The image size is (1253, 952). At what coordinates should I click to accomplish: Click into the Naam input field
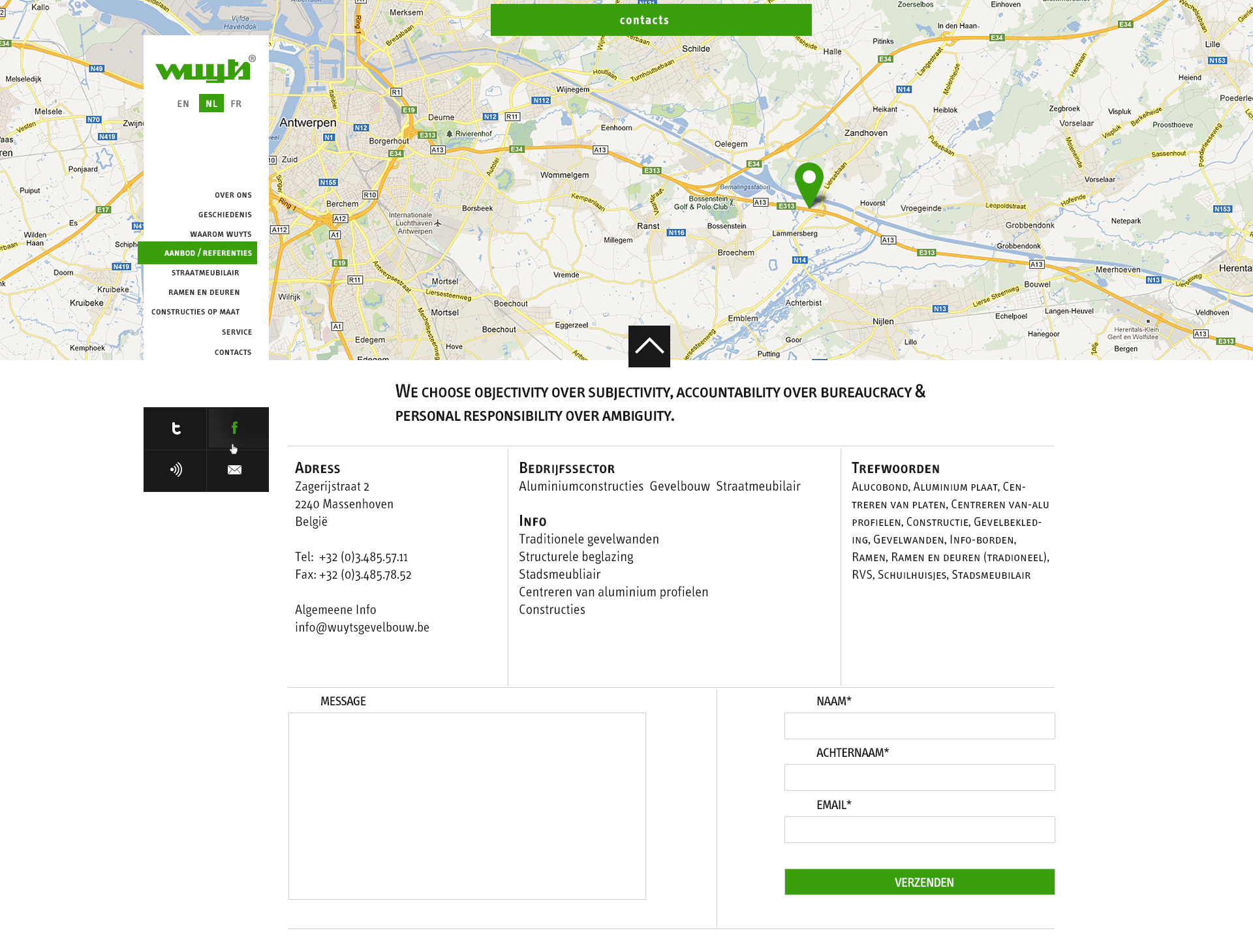click(x=919, y=726)
